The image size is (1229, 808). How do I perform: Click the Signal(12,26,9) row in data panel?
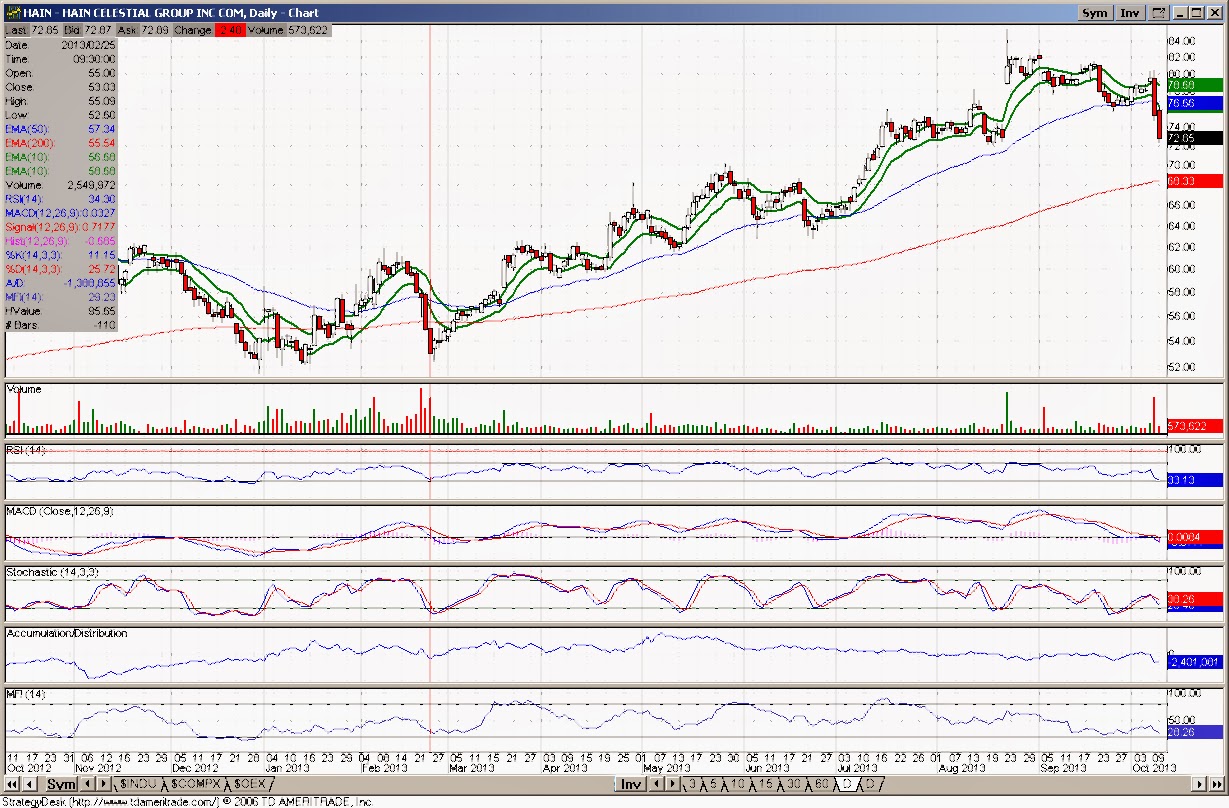click(x=60, y=227)
